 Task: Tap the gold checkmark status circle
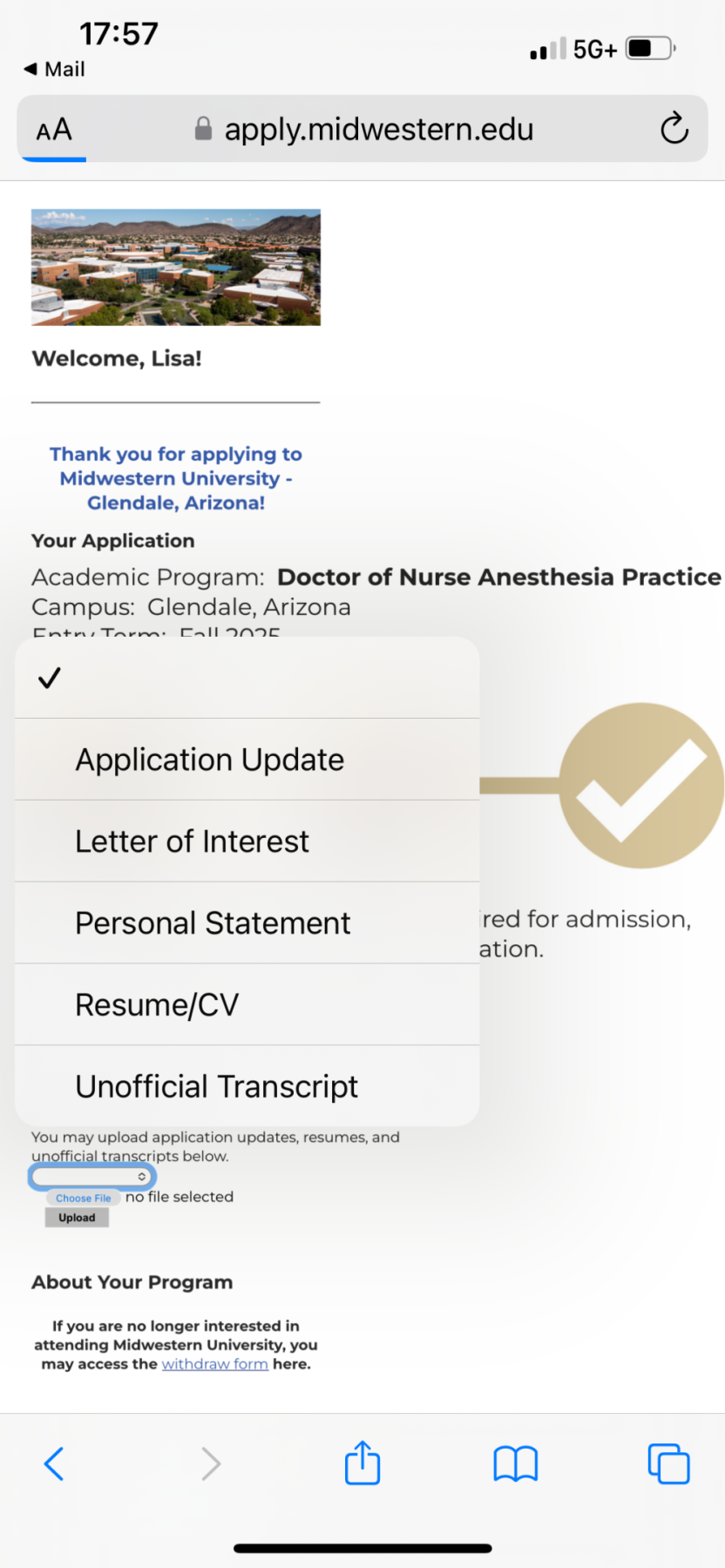641,786
